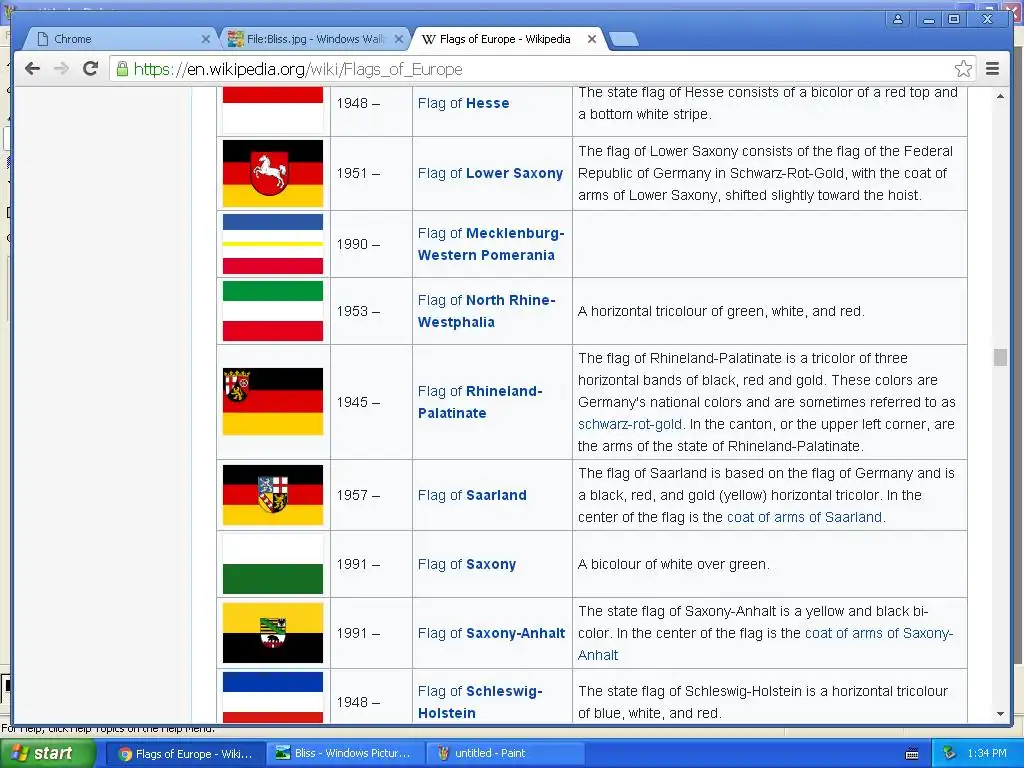This screenshot has height=768, width=1024.
Task: Open the Windows Start menu
Action: point(48,753)
